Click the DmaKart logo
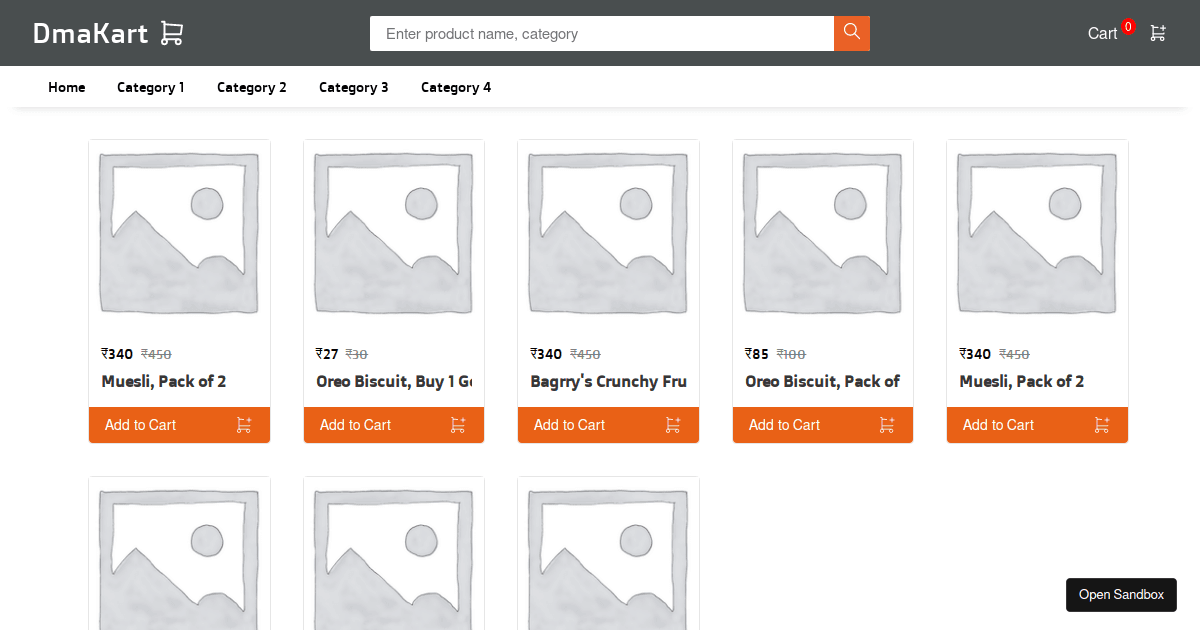The width and height of the screenshot is (1200, 630). 108,33
